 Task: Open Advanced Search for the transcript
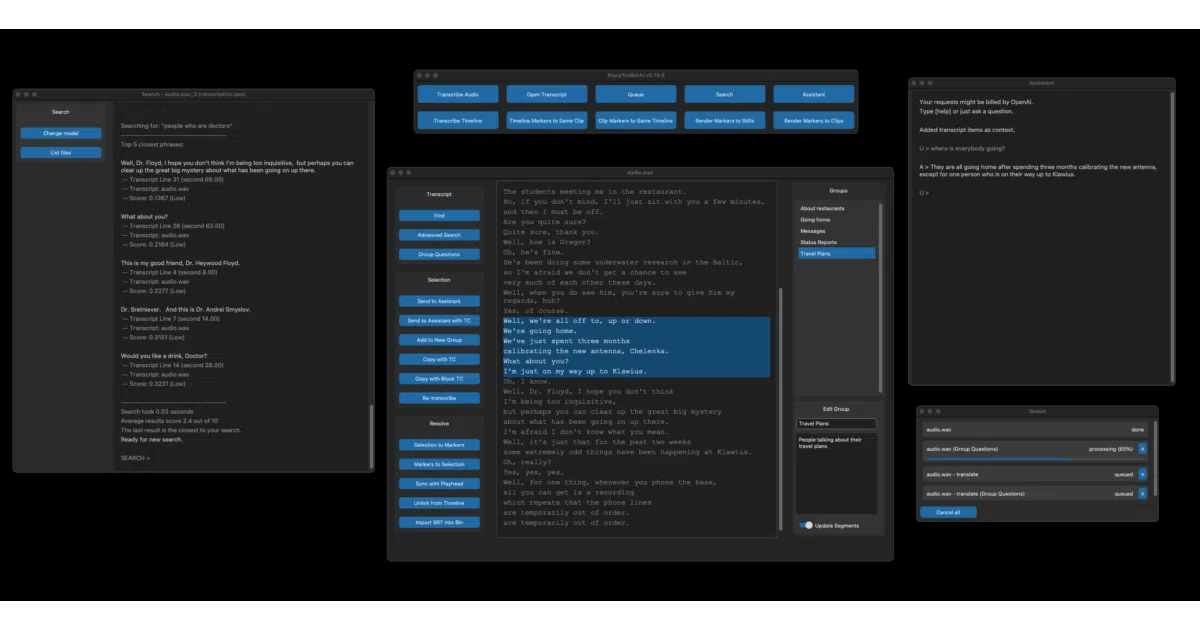point(439,235)
